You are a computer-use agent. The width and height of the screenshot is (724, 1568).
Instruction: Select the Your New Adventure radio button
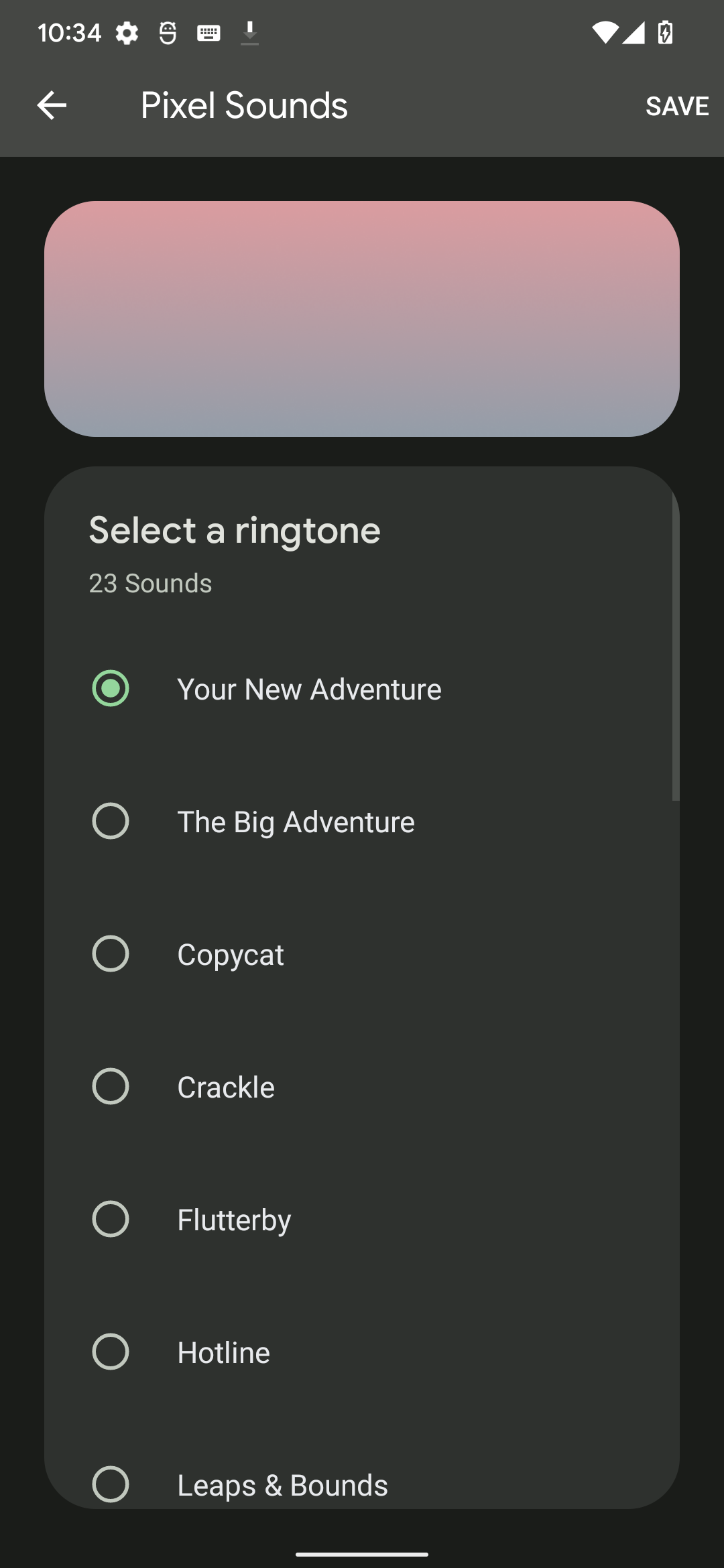111,688
